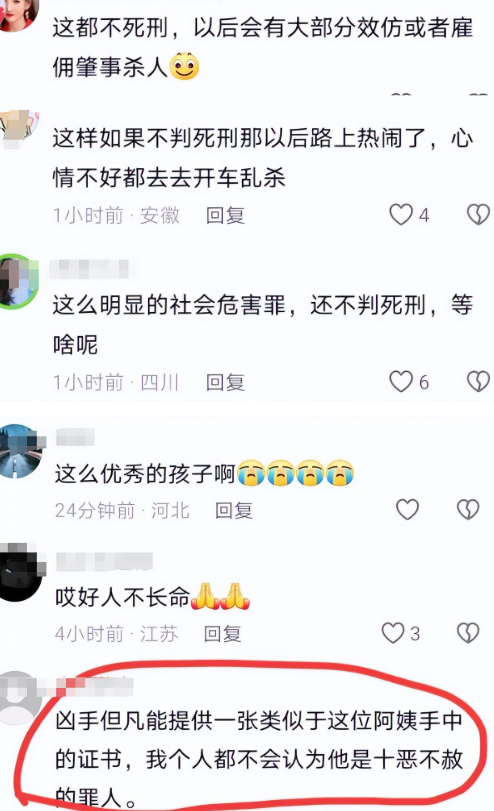Tap broken heart on the Sichuan comment
The width and height of the screenshot is (494, 811).
(478, 382)
